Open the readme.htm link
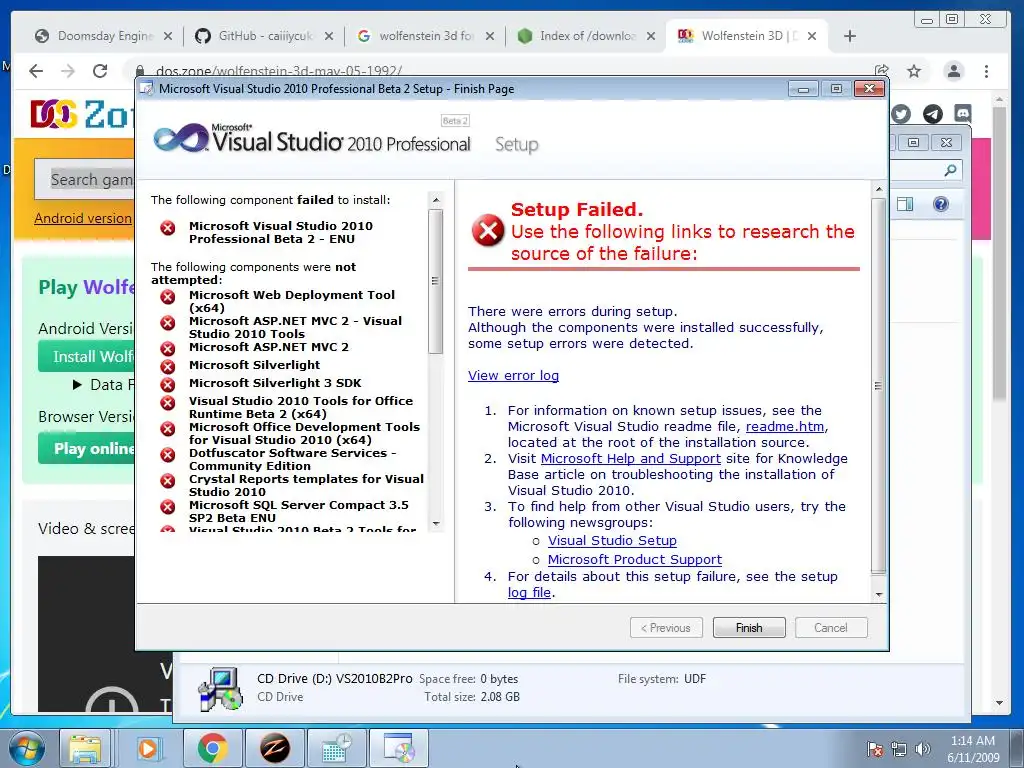This screenshot has height=768, width=1024. coord(785,426)
